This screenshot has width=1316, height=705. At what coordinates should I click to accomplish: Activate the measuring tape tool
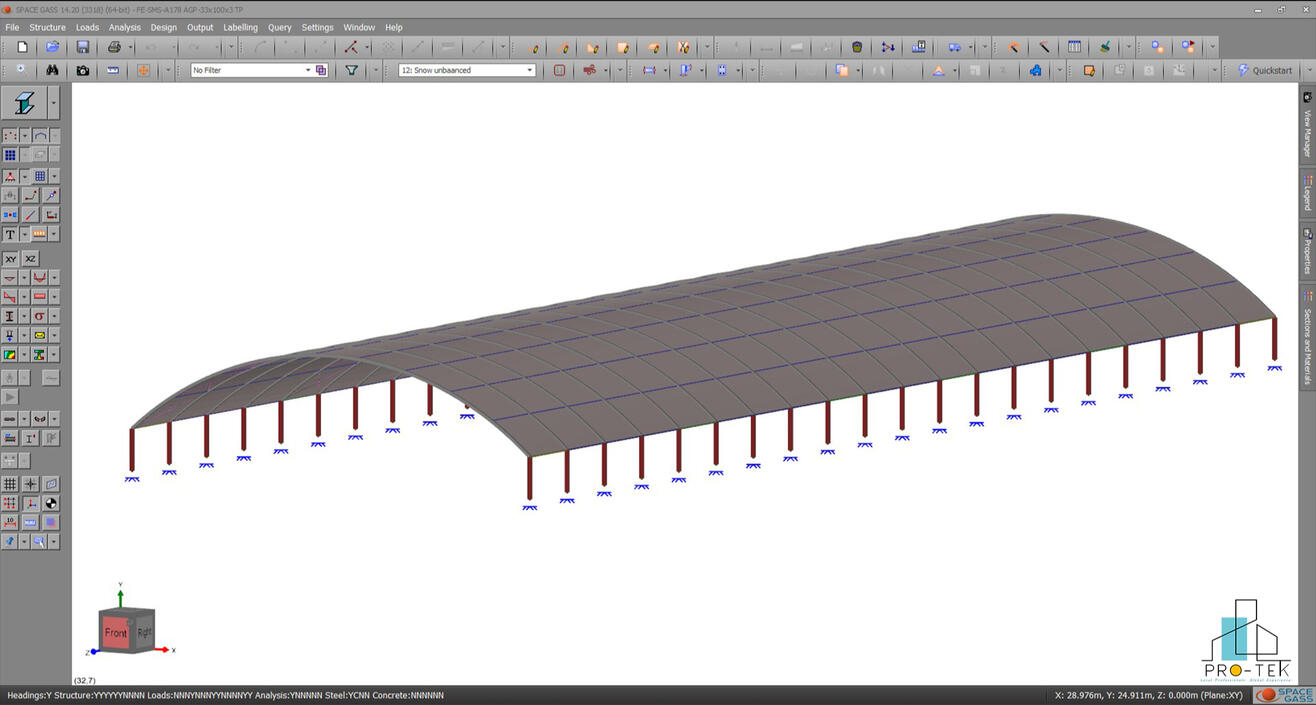point(113,70)
